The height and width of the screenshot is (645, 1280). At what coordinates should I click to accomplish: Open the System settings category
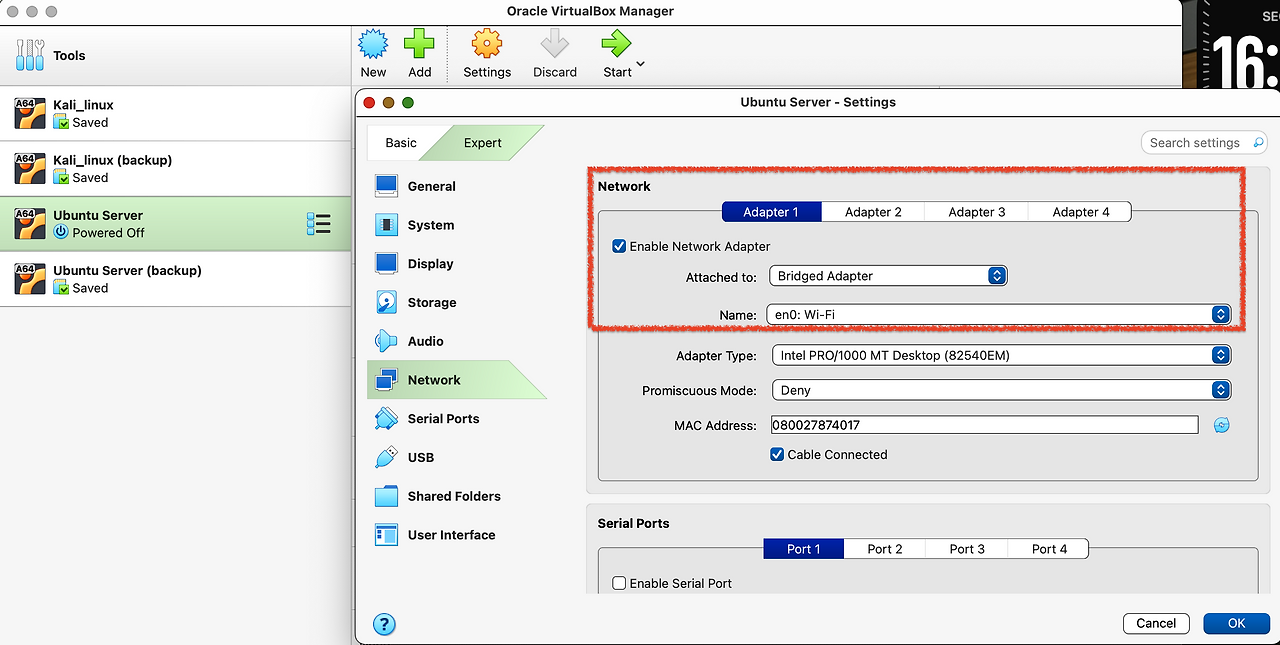[x=457, y=225]
